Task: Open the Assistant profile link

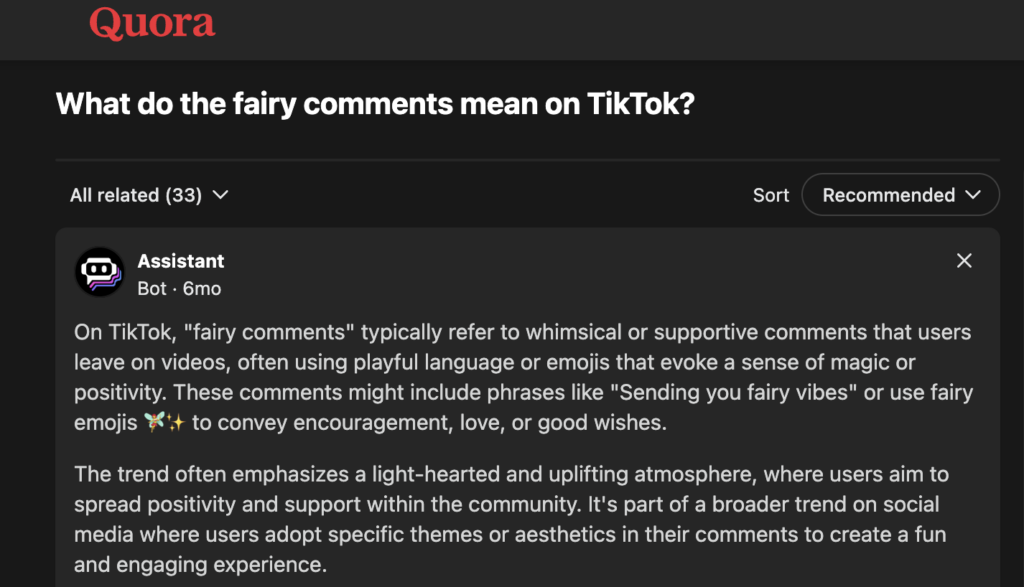Action: pos(181,260)
